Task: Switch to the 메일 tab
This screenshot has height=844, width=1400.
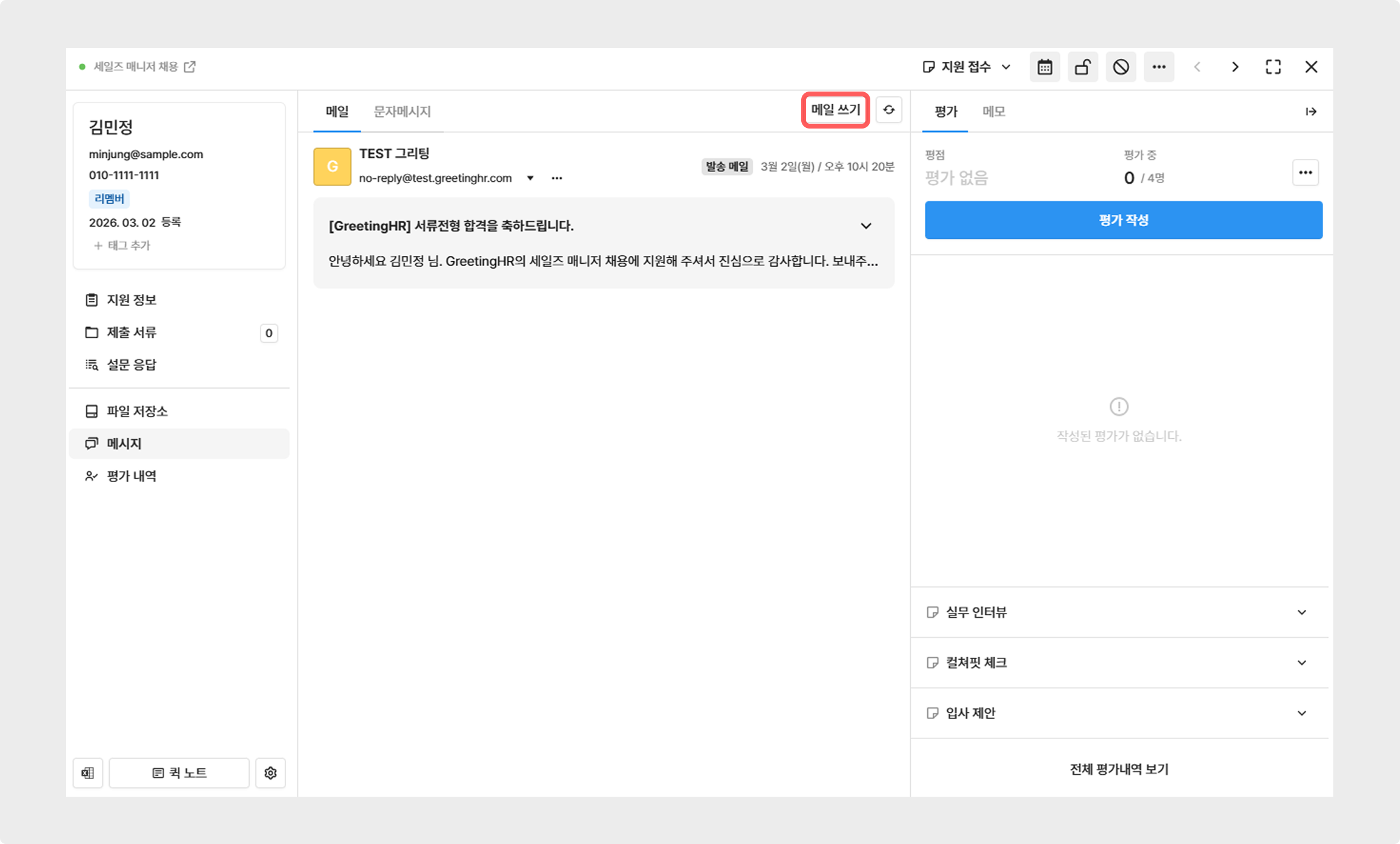Action: pyautogui.click(x=337, y=112)
